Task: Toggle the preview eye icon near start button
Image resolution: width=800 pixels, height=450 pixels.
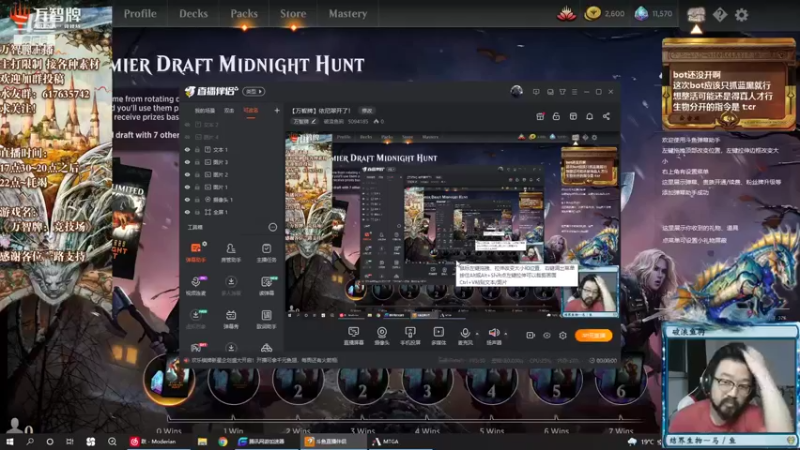Action: tap(547, 335)
